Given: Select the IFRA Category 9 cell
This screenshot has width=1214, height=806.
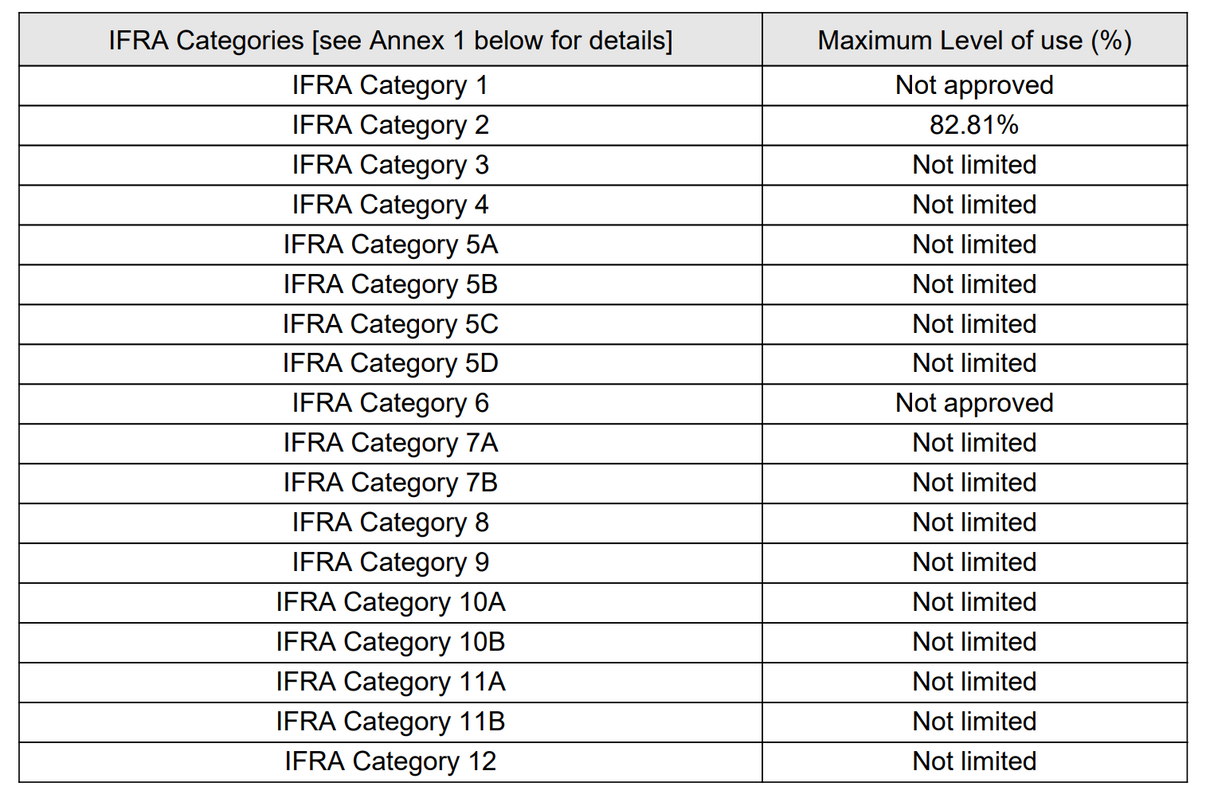Looking at the screenshot, I should pyautogui.click(x=390, y=562).
